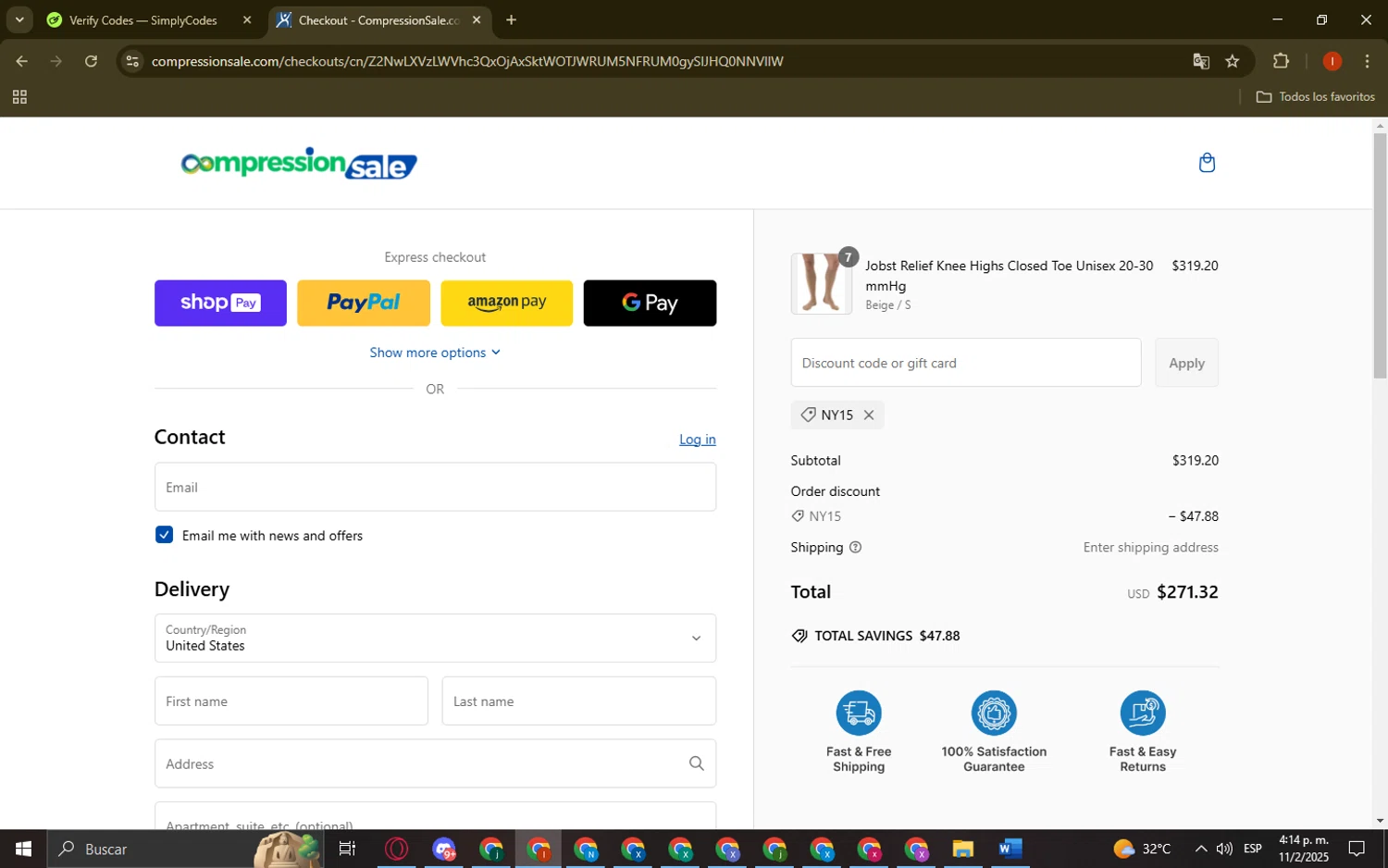Reload the checkout page
Image resolution: width=1388 pixels, height=868 pixels.
pos(91,61)
